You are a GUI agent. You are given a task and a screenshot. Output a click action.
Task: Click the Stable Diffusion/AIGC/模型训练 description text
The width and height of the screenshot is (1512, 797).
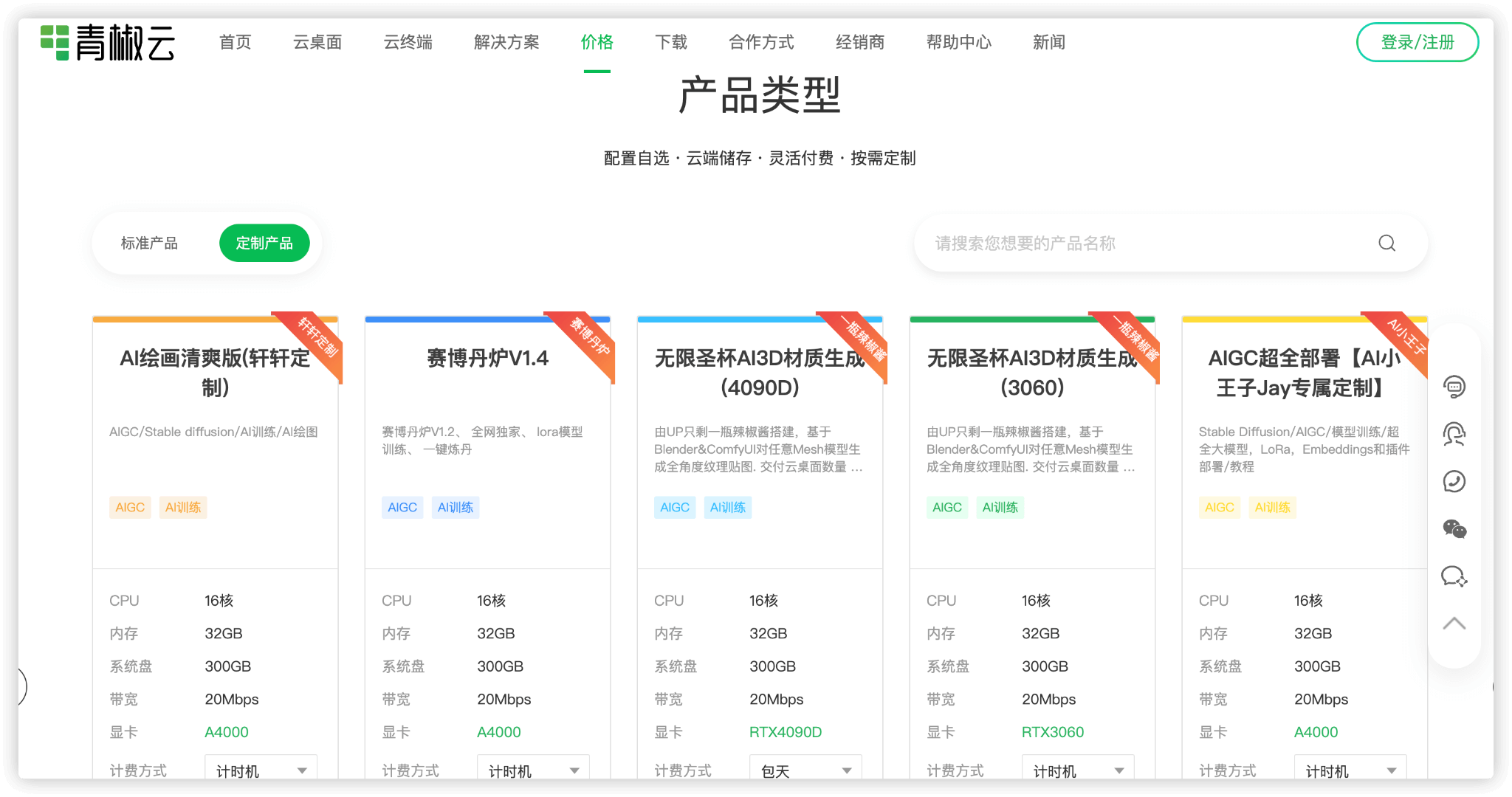(x=1305, y=449)
